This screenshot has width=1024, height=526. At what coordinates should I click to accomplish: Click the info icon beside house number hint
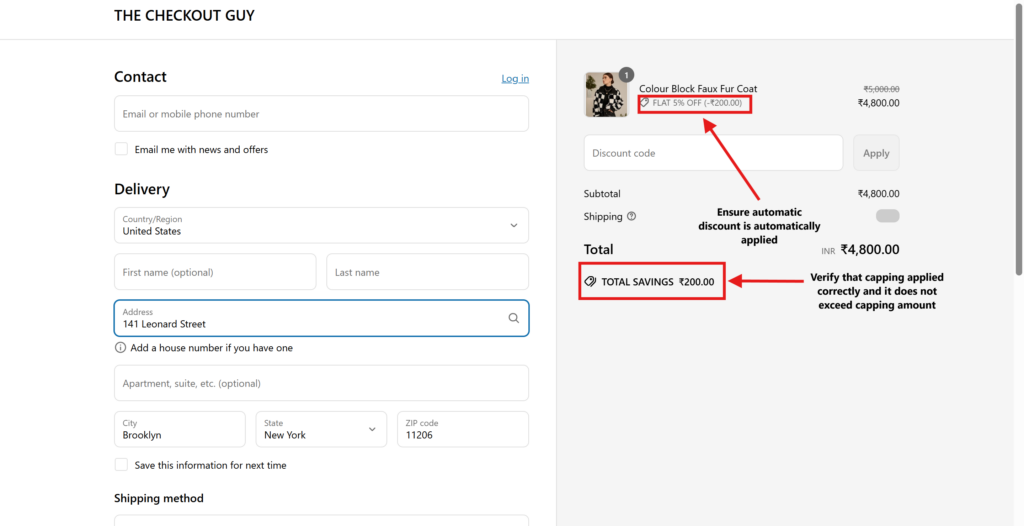coord(120,348)
